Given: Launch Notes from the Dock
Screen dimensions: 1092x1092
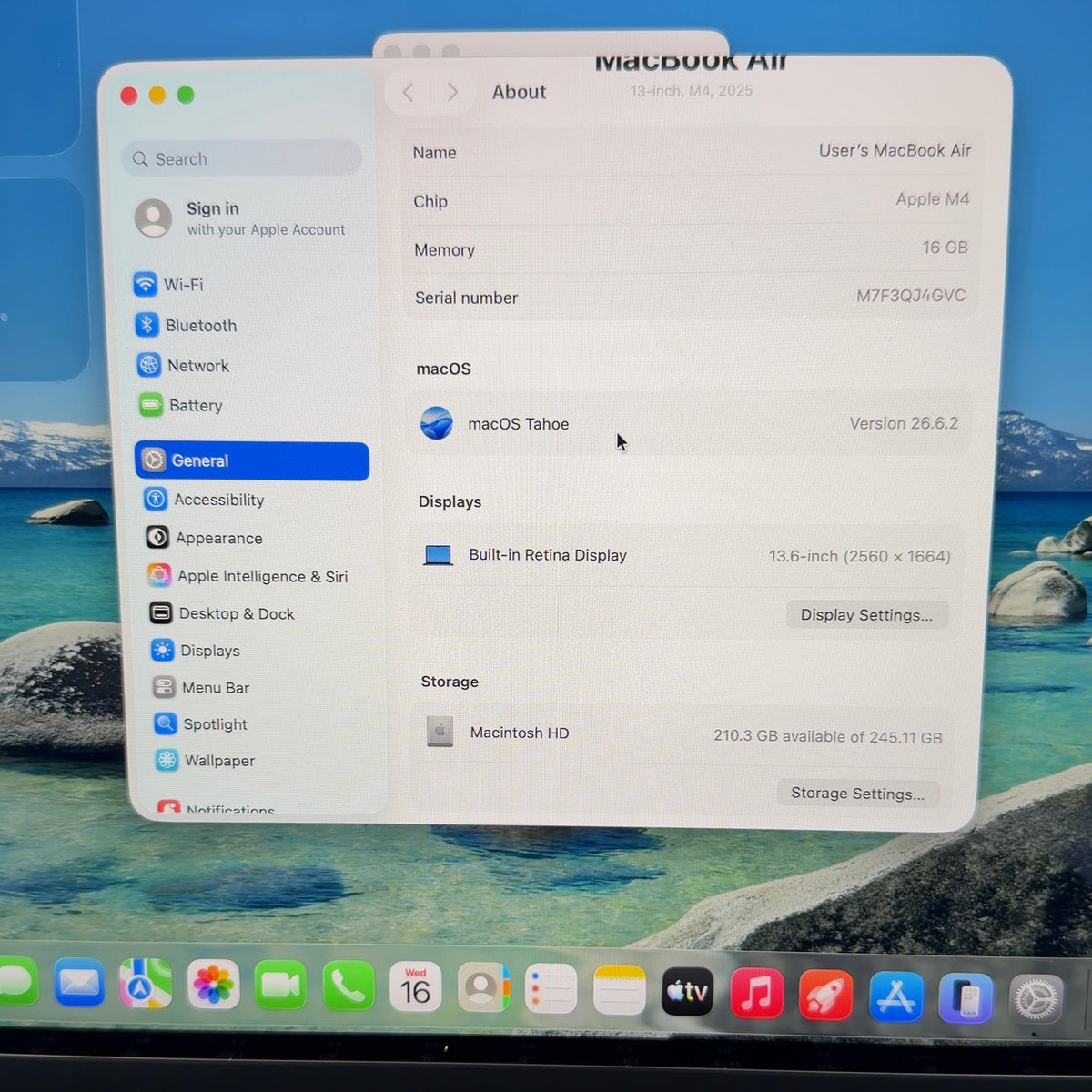Looking at the screenshot, I should pos(620,989).
